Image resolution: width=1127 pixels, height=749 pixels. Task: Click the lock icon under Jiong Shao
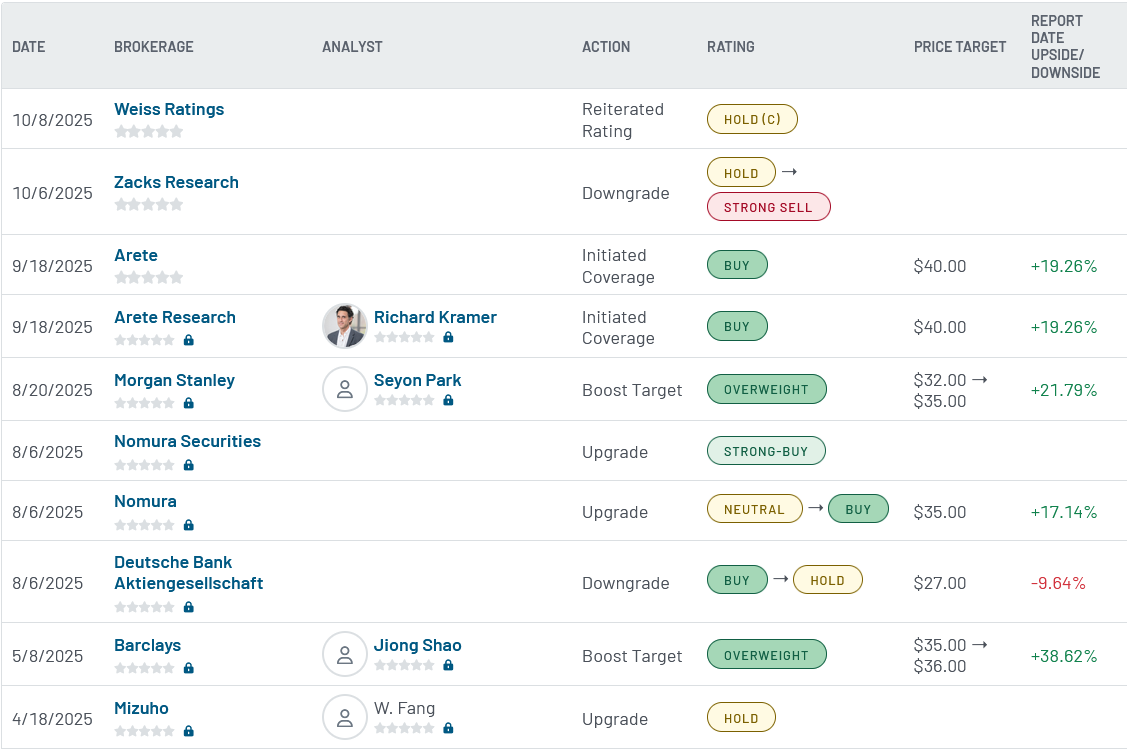pos(448,666)
